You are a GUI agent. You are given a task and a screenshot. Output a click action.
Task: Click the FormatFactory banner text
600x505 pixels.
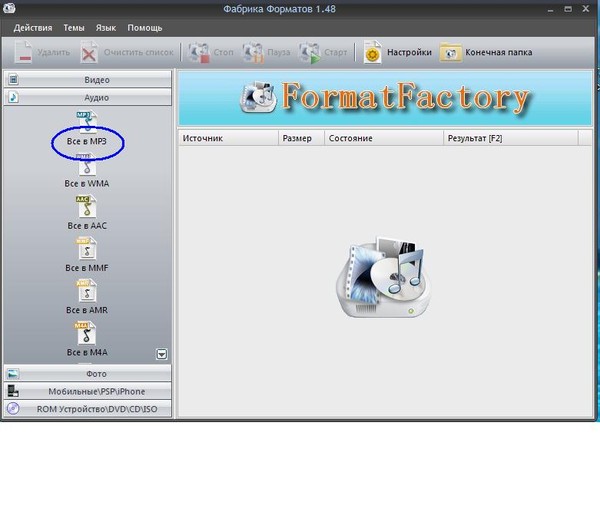pyautogui.click(x=405, y=97)
